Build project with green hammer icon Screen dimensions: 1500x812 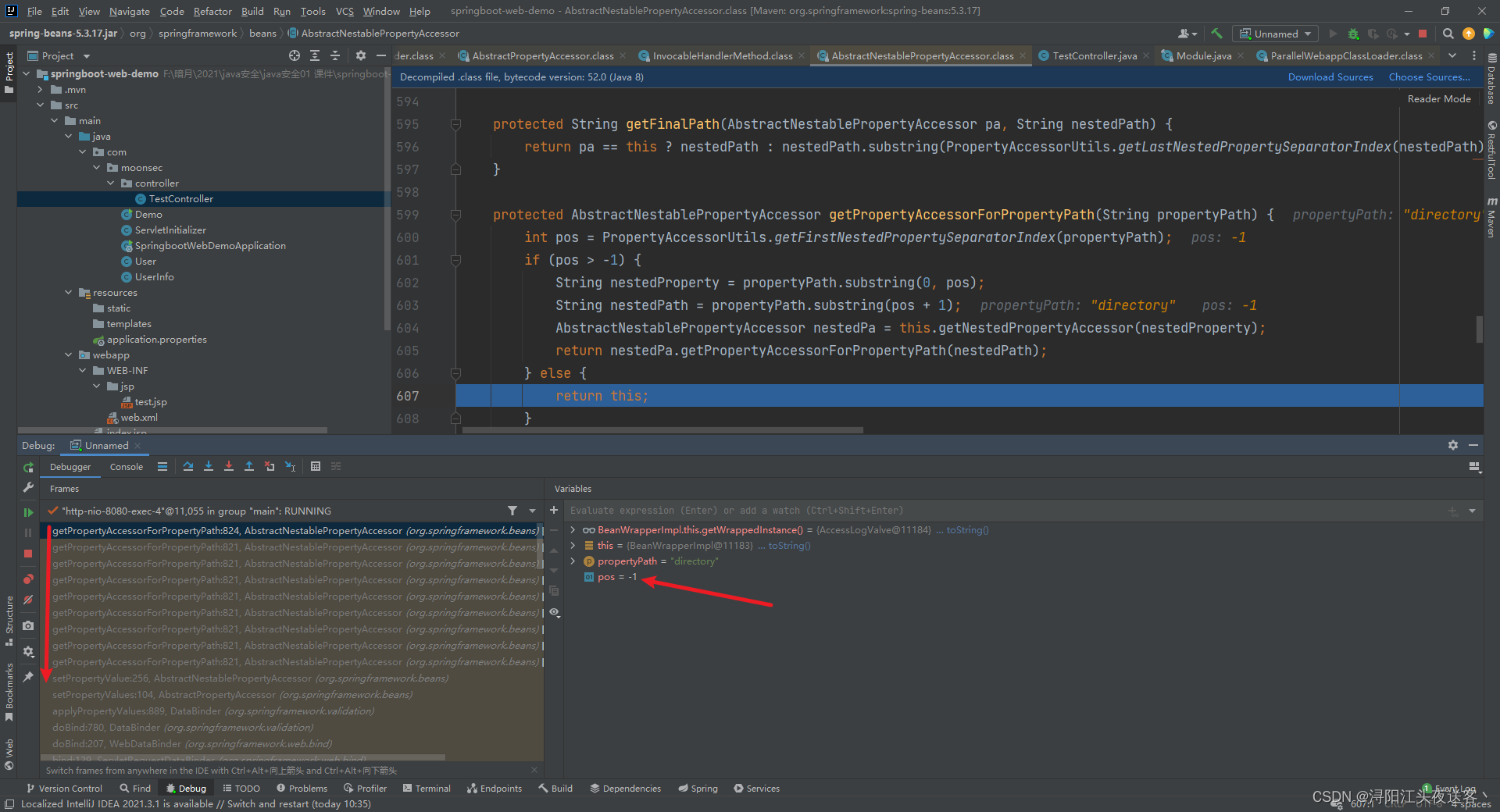(1216, 34)
